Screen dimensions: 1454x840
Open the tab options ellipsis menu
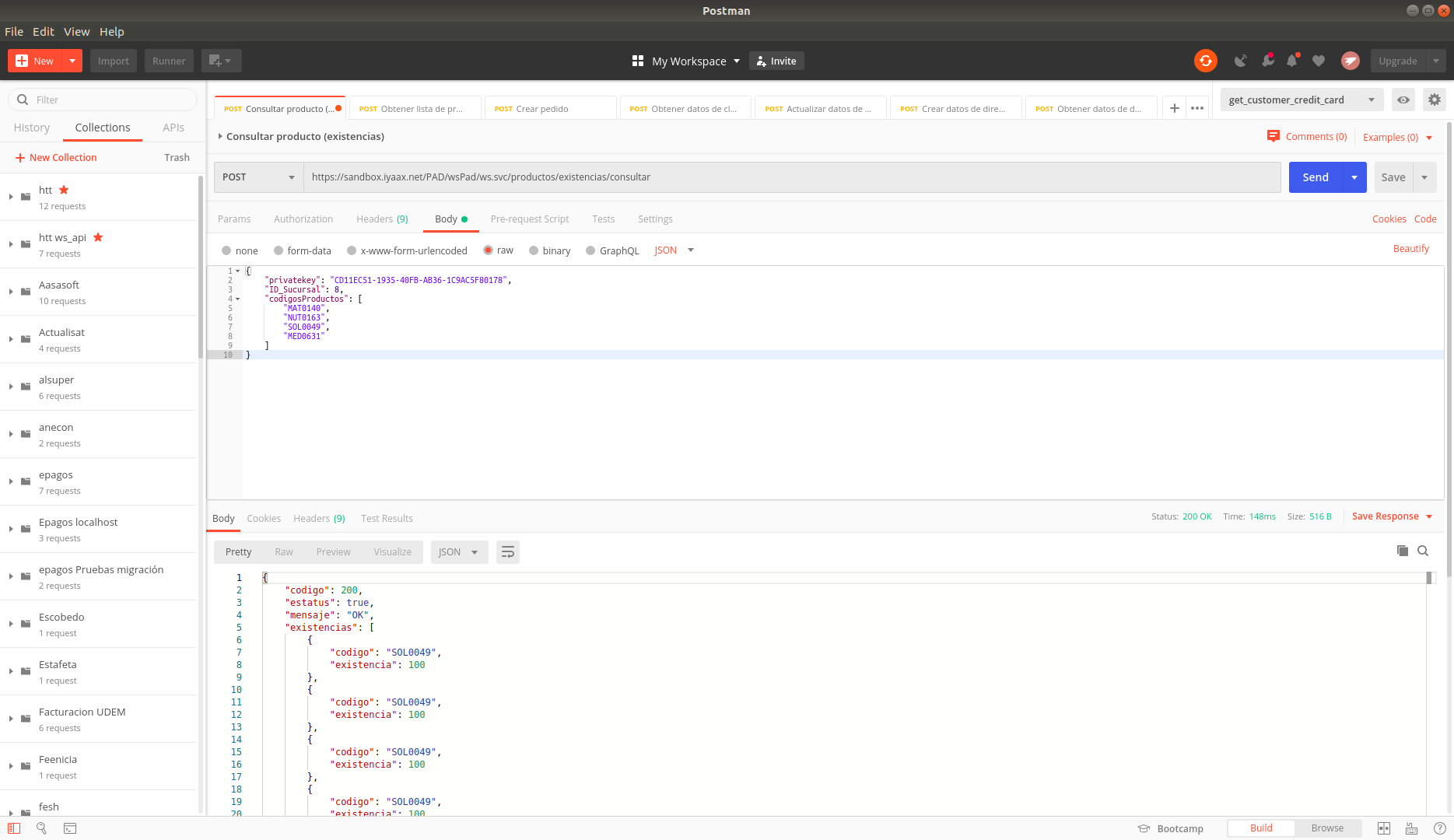click(1197, 108)
